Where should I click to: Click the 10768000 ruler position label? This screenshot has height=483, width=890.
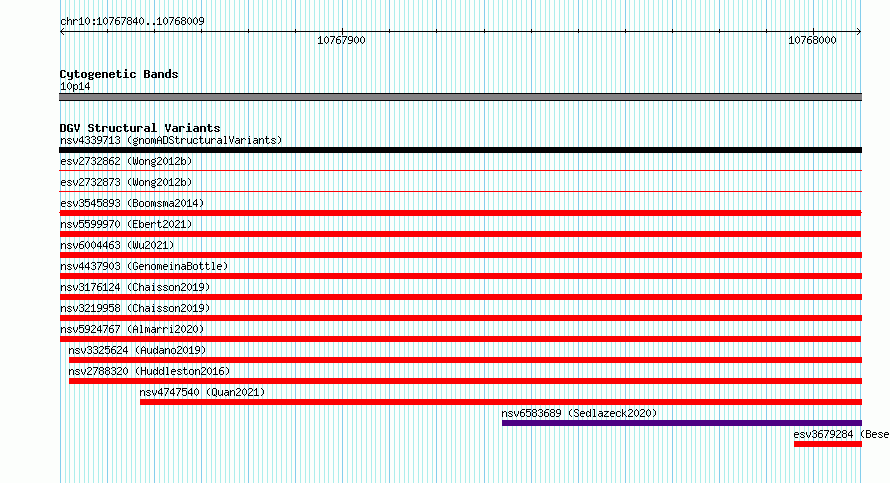click(x=812, y=40)
